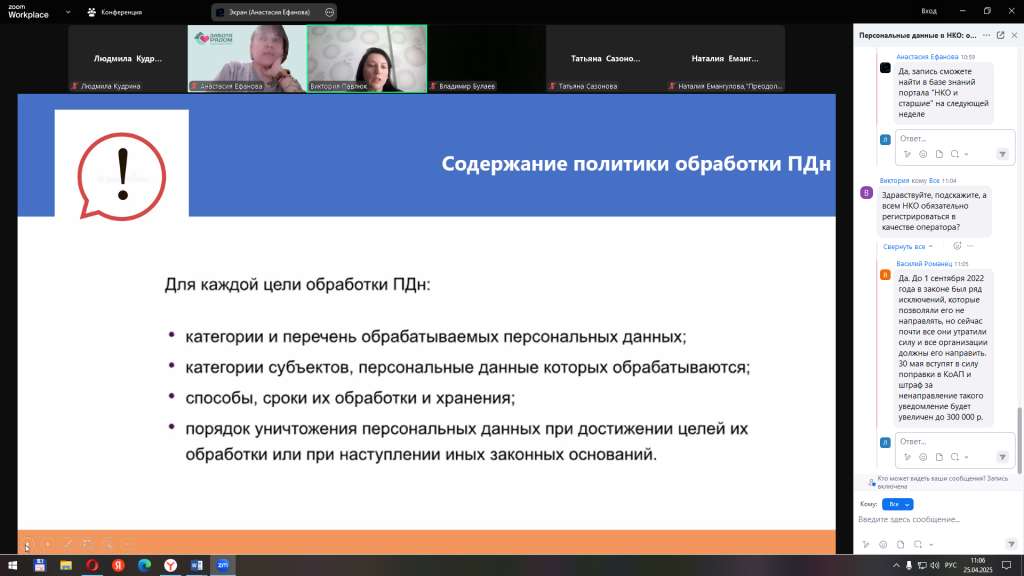This screenshot has height=576, width=1024.
Task: Send the first reply with arrow button
Action: (x=1002, y=154)
